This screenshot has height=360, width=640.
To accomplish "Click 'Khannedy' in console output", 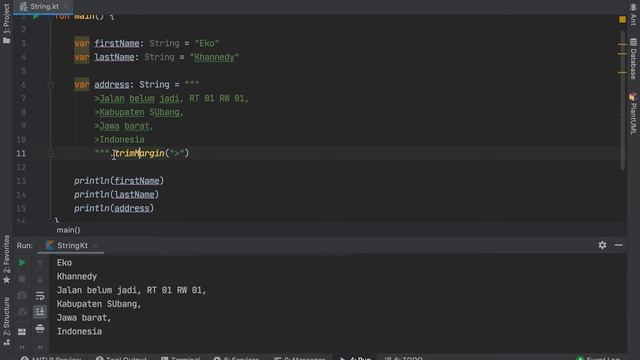I will coord(77,277).
